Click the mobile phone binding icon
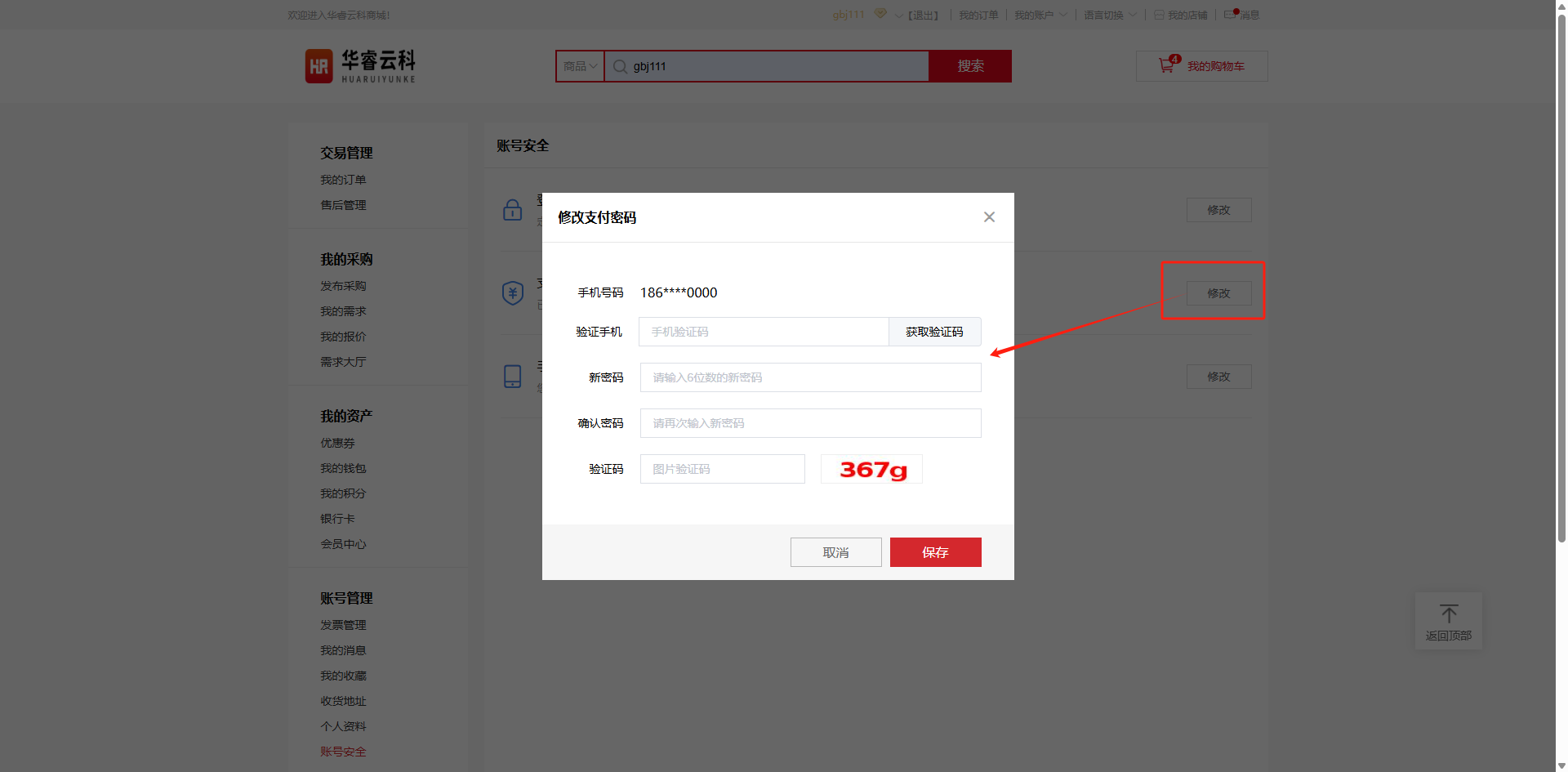Viewport: 1568px width, 772px height. [512, 377]
